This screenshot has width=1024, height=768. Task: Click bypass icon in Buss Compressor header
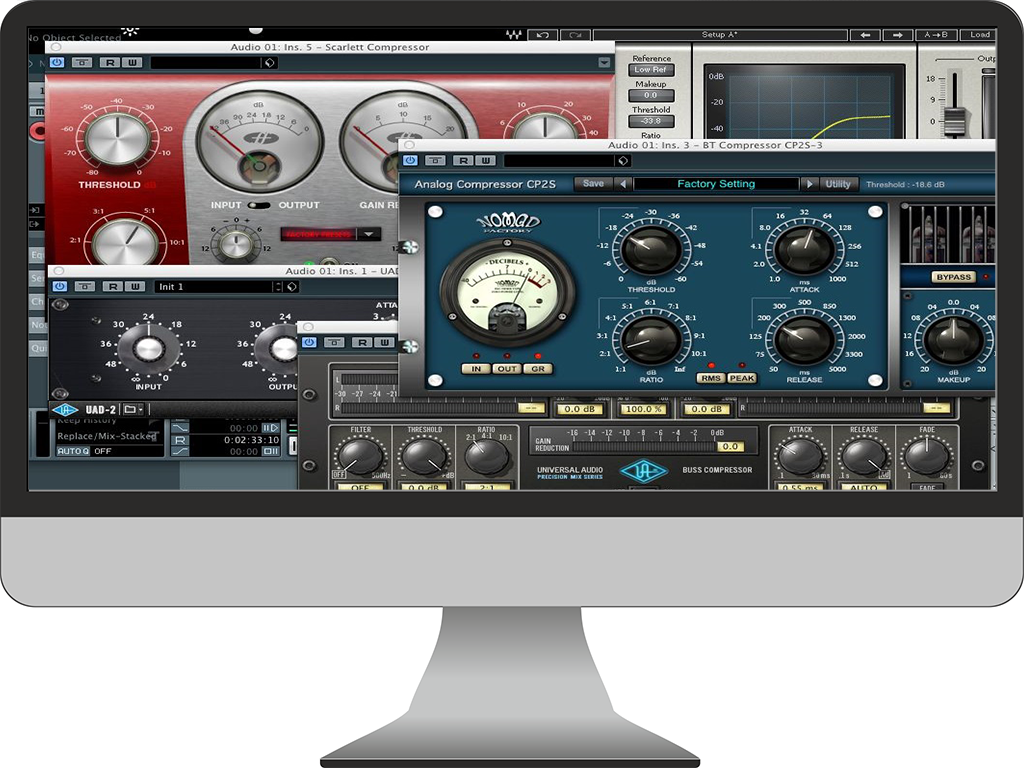tap(334, 342)
